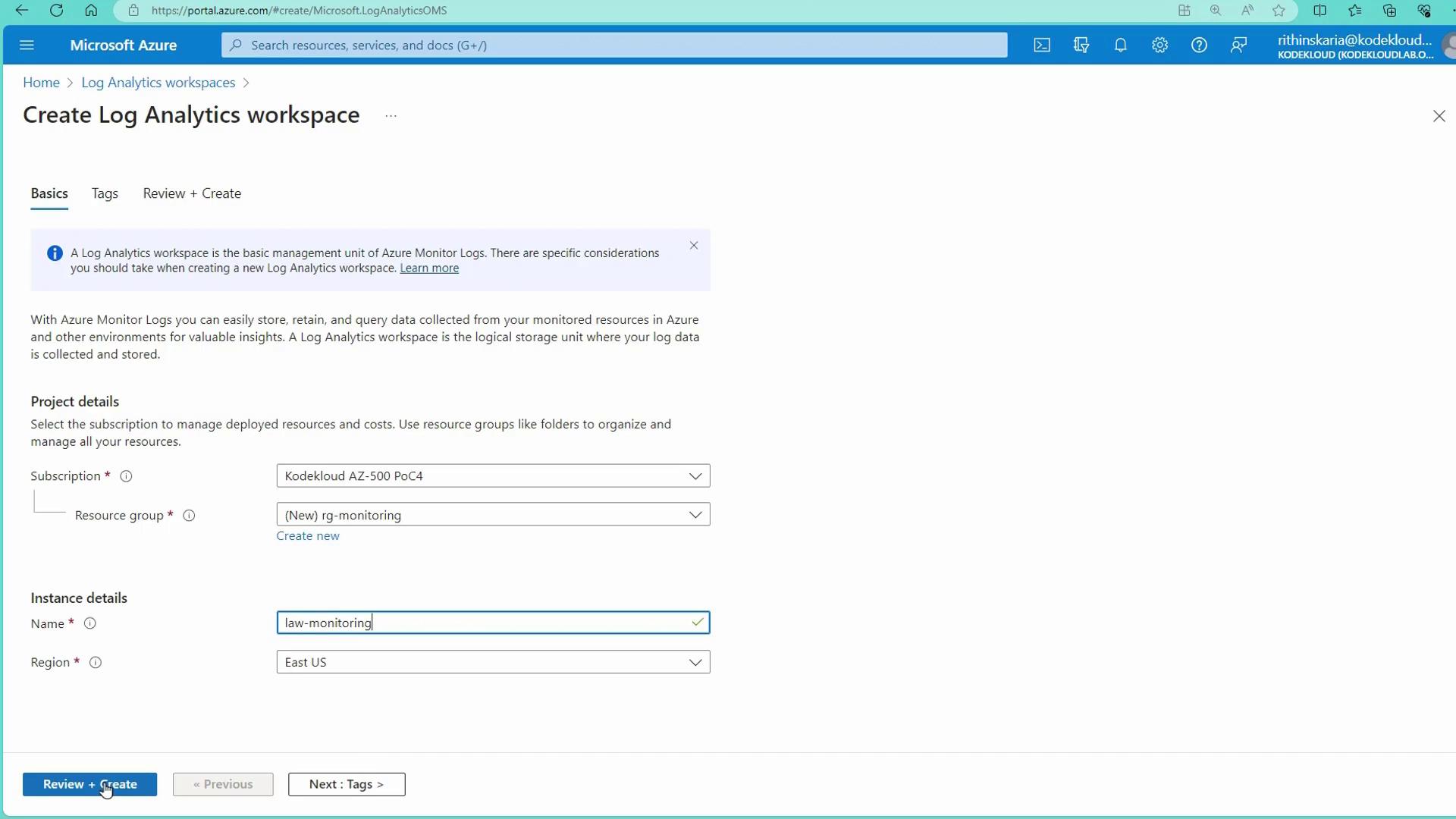Open the Help question mark icon
This screenshot has height=819, width=1456.
[1199, 45]
